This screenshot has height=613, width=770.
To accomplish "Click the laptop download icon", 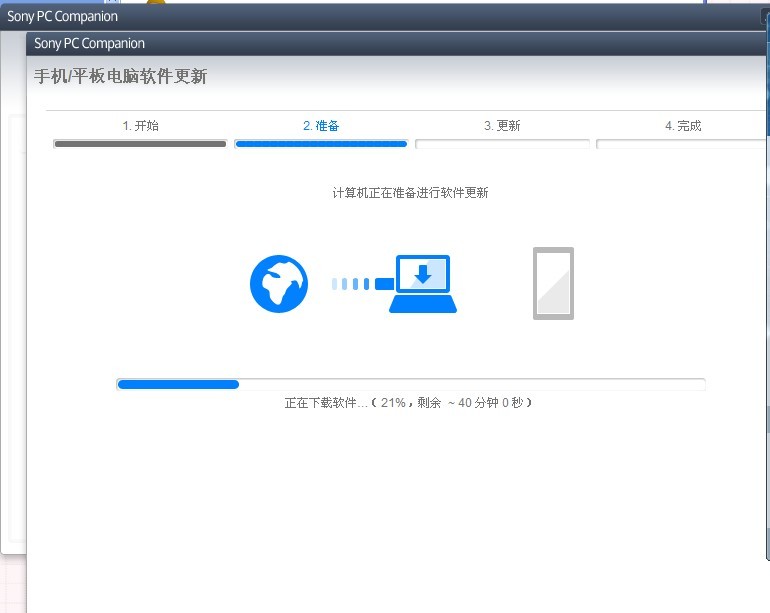I will click(423, 284).
